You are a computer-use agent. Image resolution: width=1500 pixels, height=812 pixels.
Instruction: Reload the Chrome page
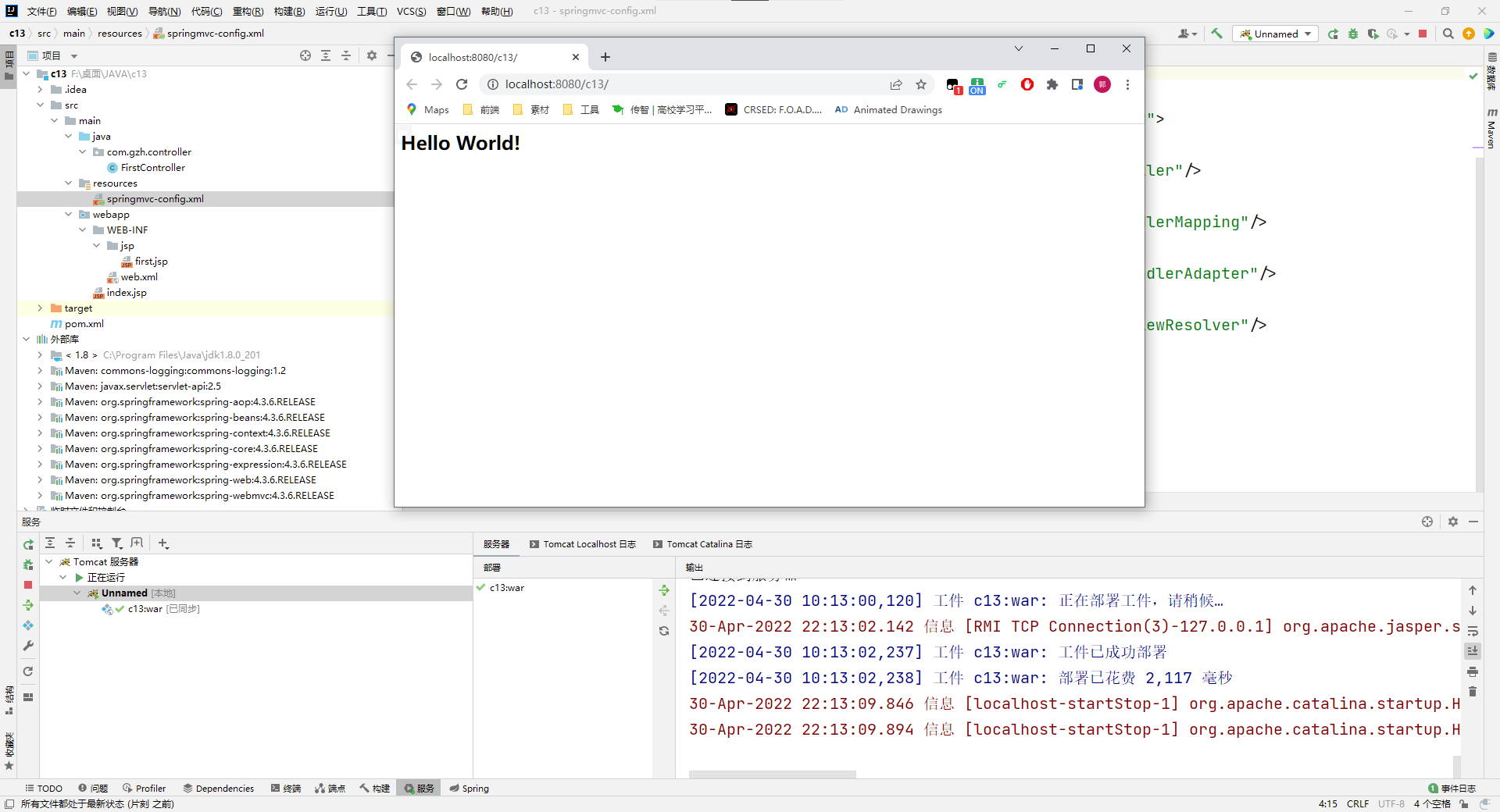click(462, 84)
